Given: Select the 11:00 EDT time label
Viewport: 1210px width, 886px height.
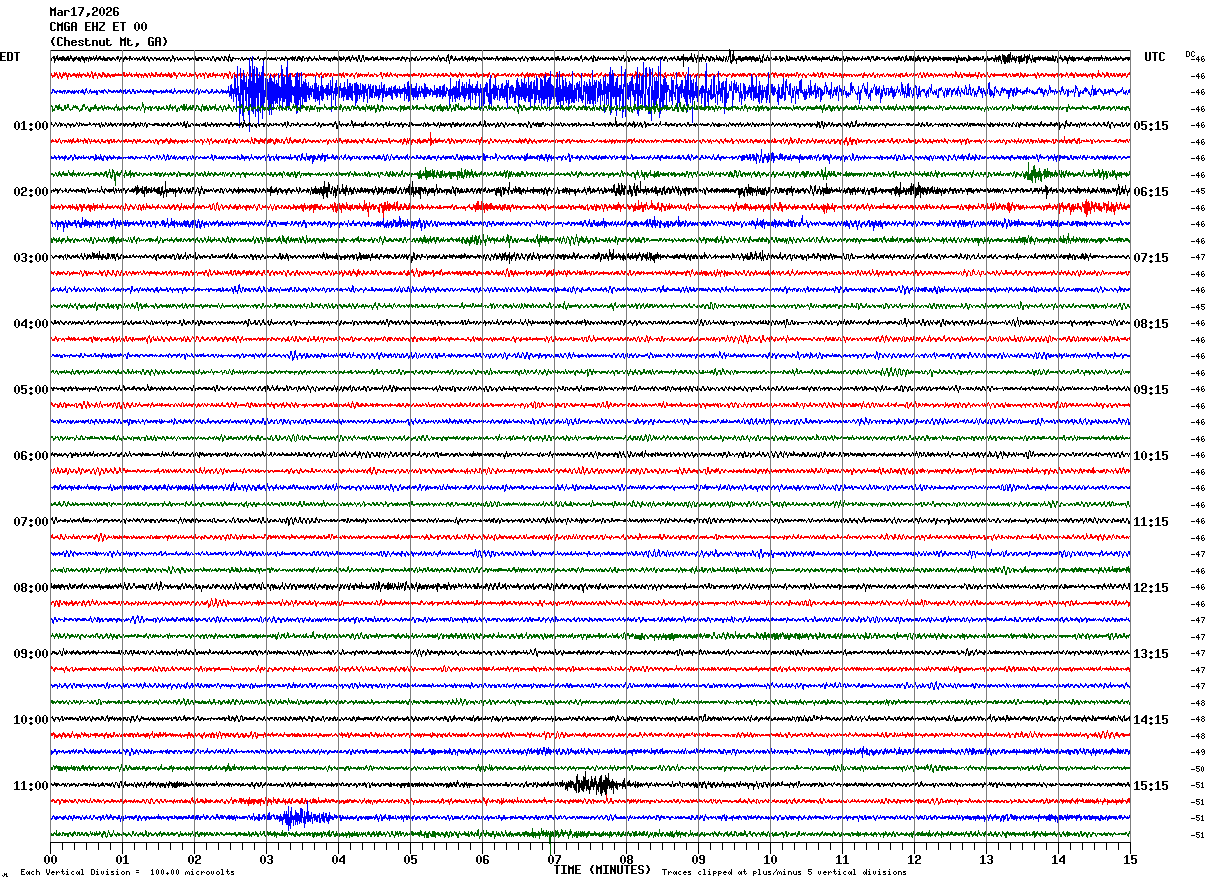Looking at the screenshot, I should 31,786.
